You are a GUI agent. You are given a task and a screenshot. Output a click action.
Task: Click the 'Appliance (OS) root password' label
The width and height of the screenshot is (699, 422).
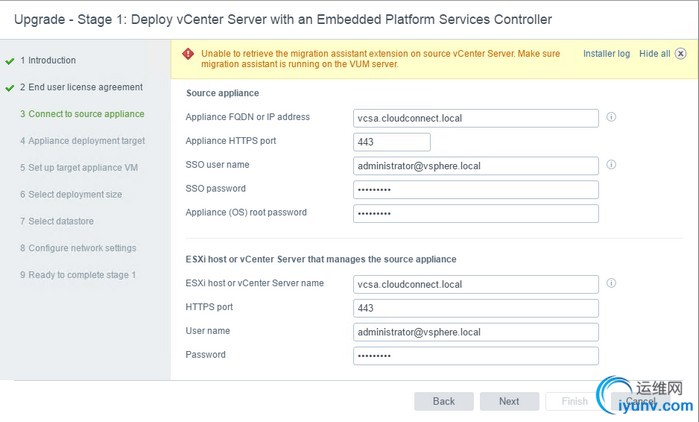[x=246, y=213]
